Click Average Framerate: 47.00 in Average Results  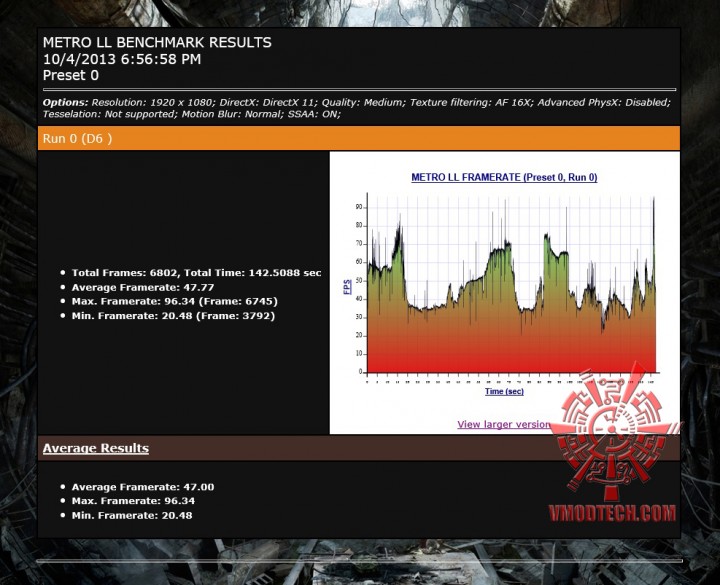(143, 487)
